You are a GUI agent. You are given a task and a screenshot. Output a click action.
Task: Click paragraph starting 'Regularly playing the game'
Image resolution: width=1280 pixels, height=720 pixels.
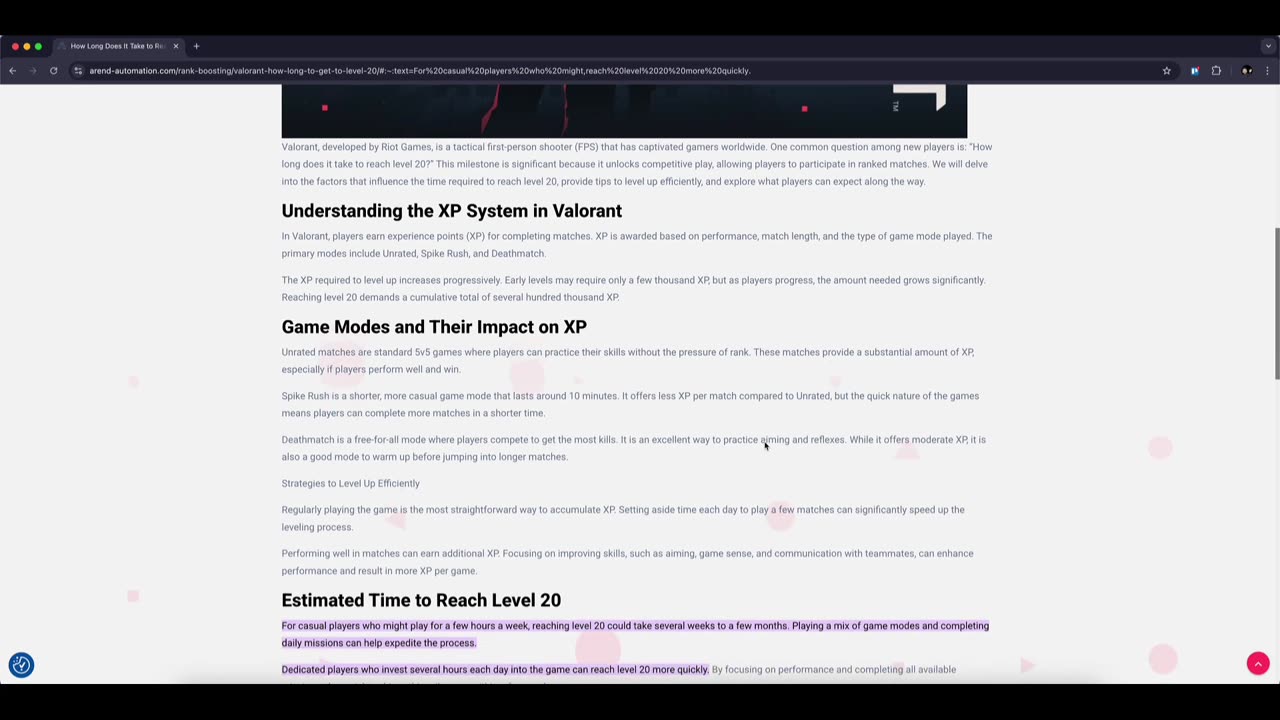click(623, 518)
